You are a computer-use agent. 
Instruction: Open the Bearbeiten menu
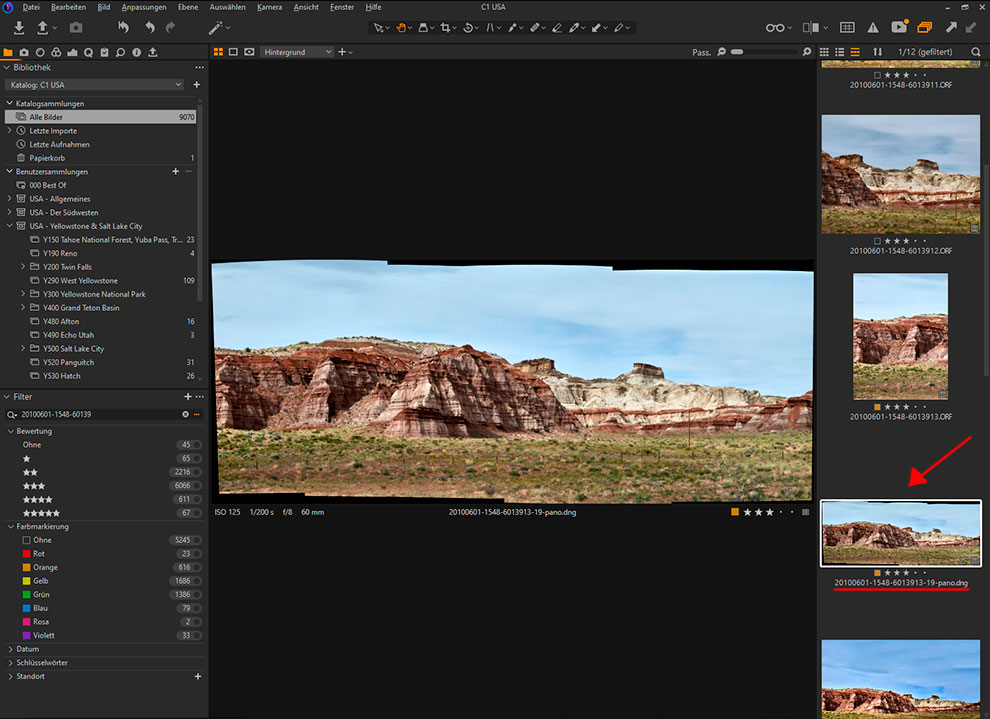pos(68,7)
